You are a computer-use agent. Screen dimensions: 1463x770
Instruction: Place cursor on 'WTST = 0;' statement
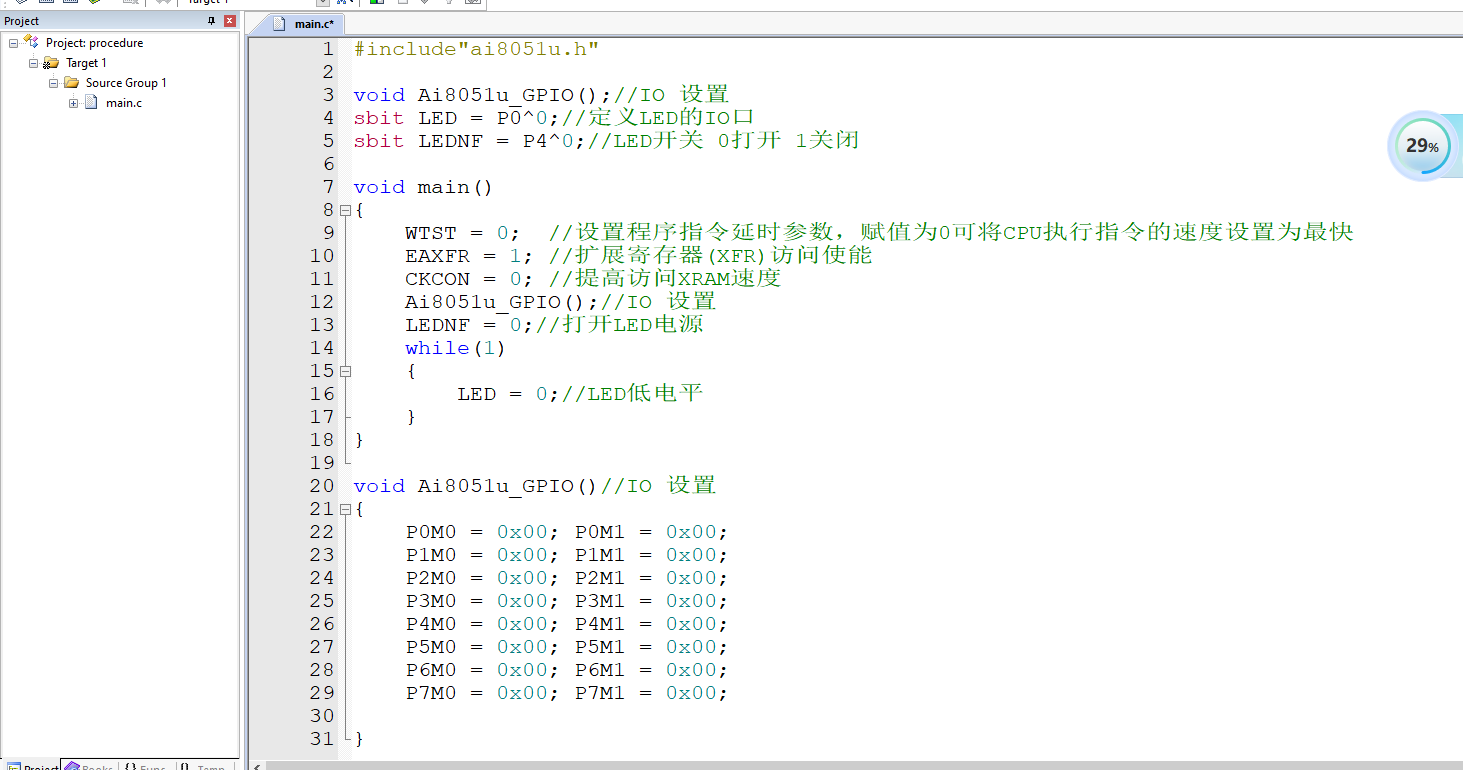pos(462,233)
